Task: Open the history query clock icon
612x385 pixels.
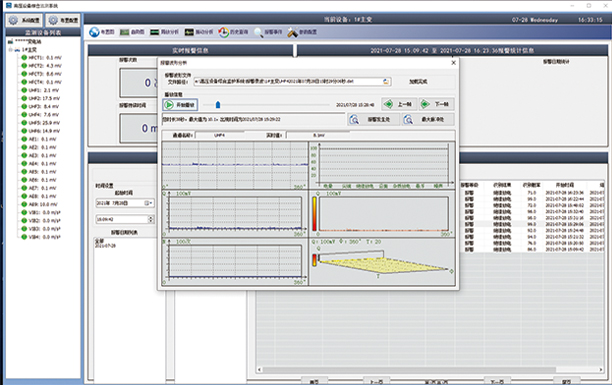Action: [x=224, y=32]
